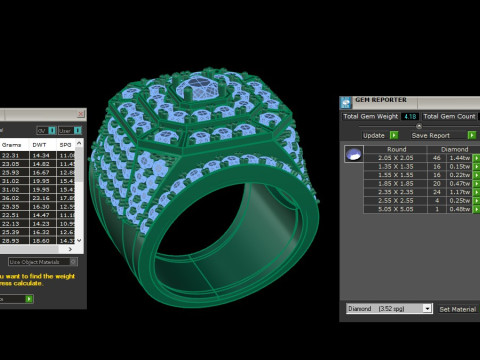The image size is (480, 360).
Task: Click the scroll right arrow under weight table
Action: 70,249
